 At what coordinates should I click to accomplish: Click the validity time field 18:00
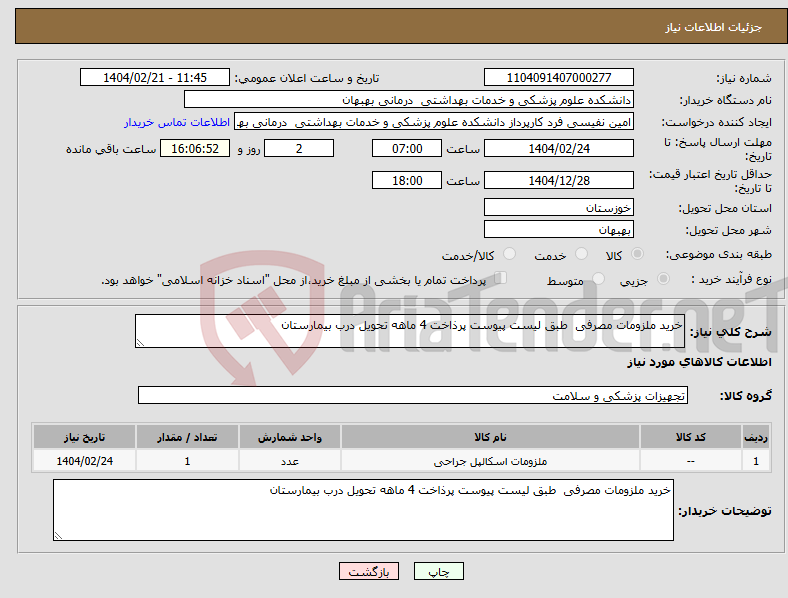(407, 180)
